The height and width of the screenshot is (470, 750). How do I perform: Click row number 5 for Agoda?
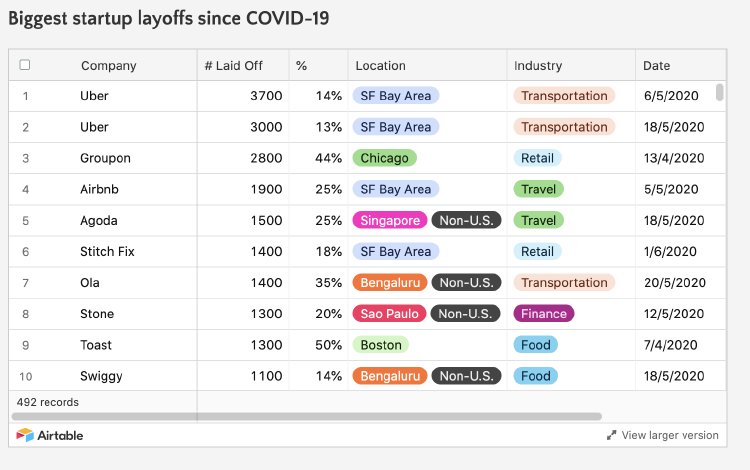point(25,220)
